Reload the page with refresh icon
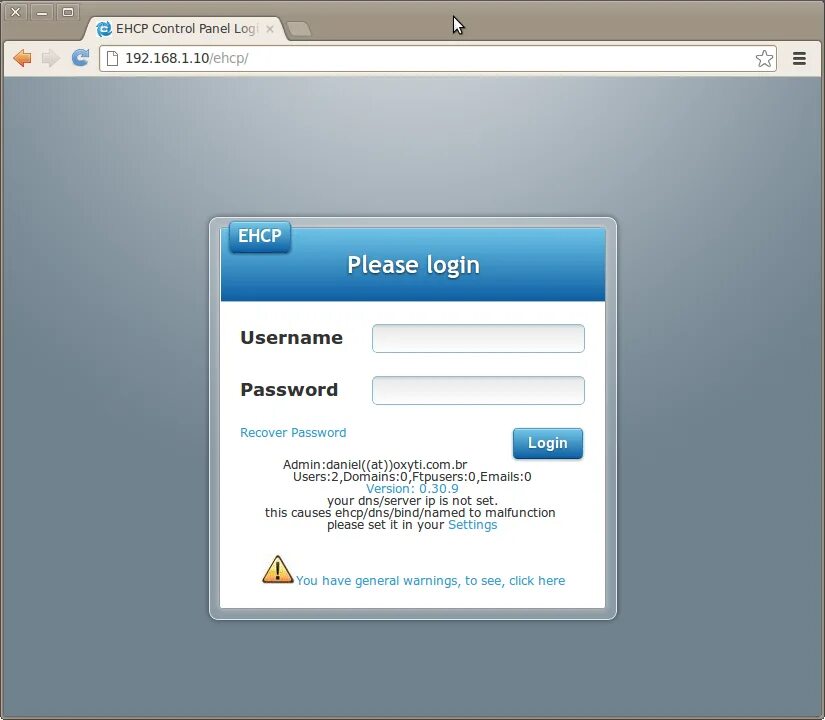The height and width of the screenshot is (720, 825). click(80, 57)
